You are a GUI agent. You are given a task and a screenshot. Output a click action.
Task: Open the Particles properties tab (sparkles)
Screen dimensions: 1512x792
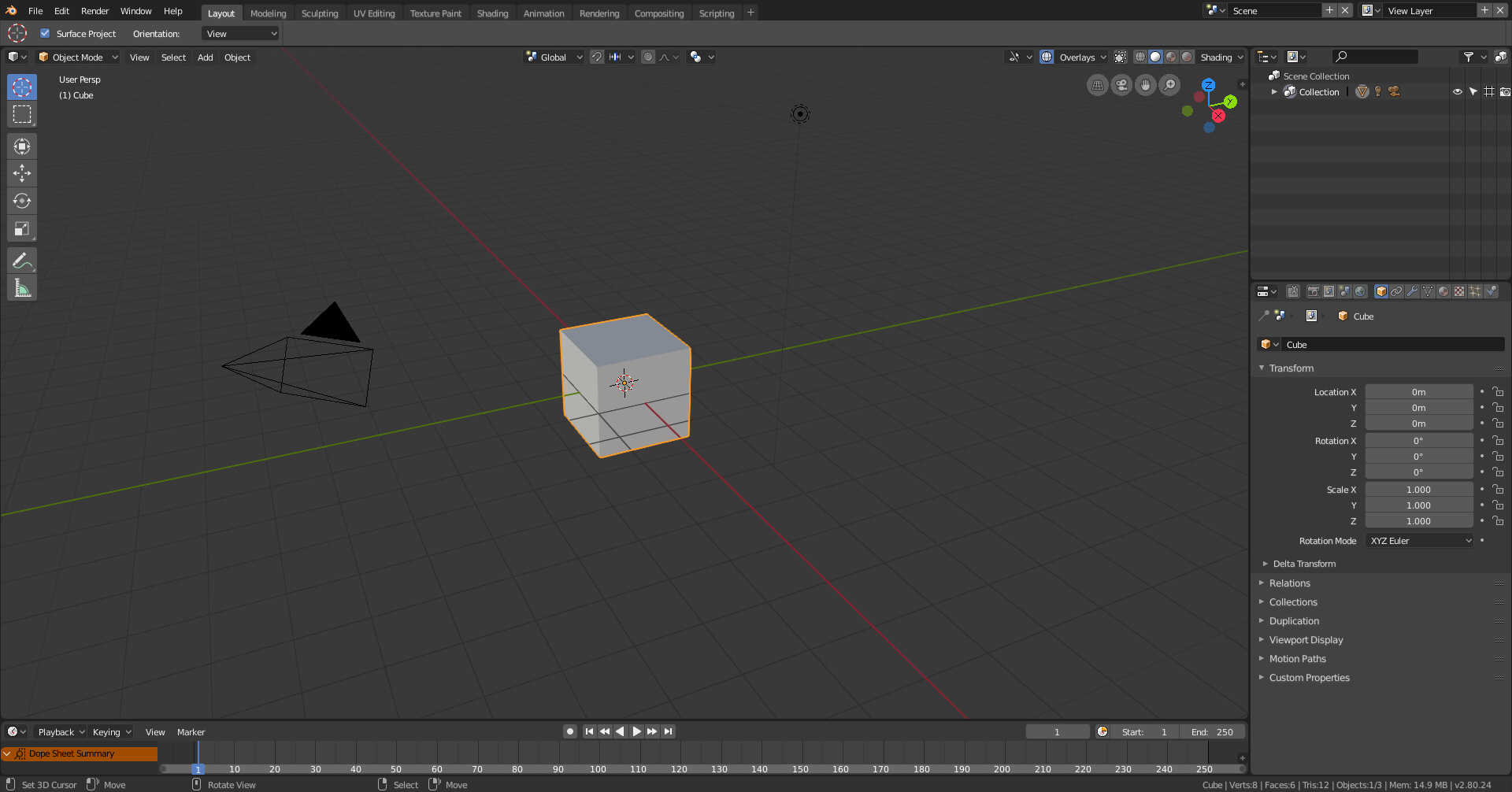click(x=1475, y=291)
